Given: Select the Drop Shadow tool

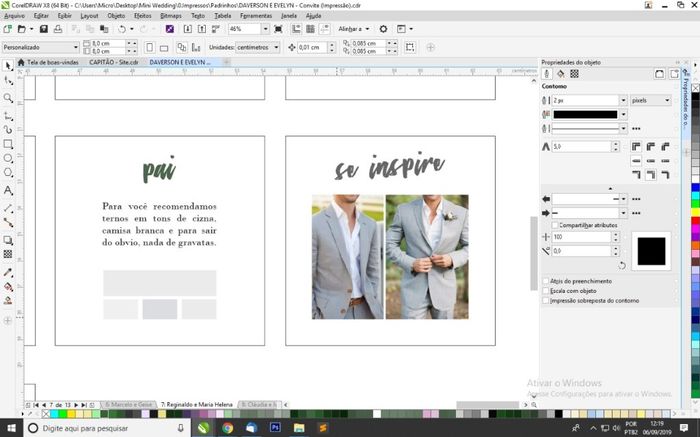Looking at the screenshot, I should click(x=8, y=240).
